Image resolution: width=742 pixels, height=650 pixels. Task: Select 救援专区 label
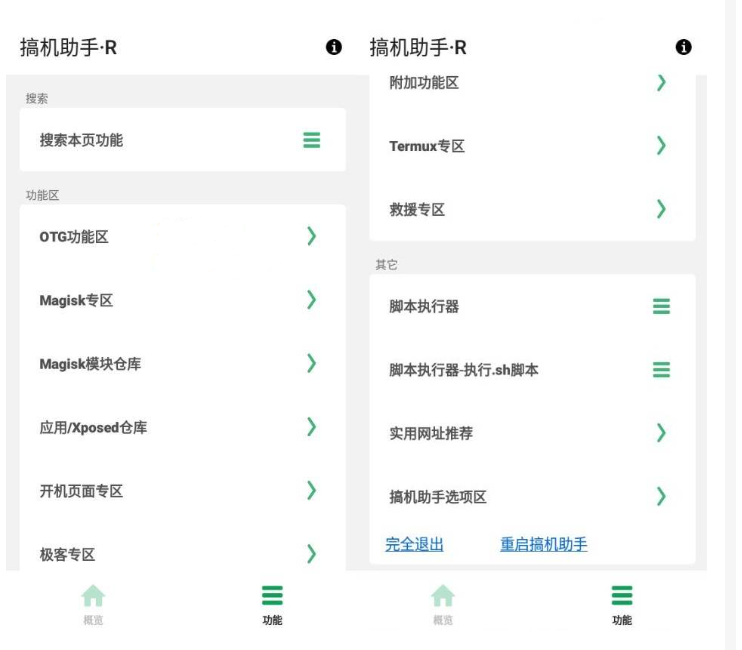point(417,210)
